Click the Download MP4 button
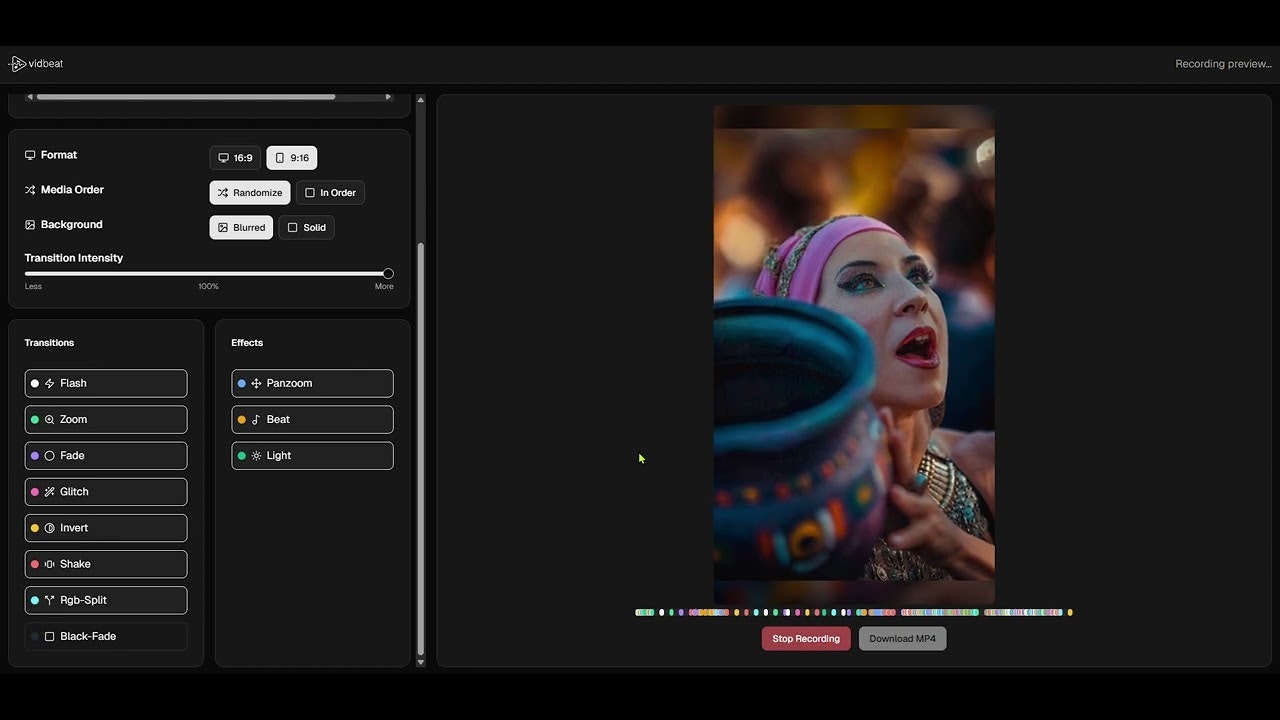This screenshot has width=1280, height=720. tap(902, 638)
